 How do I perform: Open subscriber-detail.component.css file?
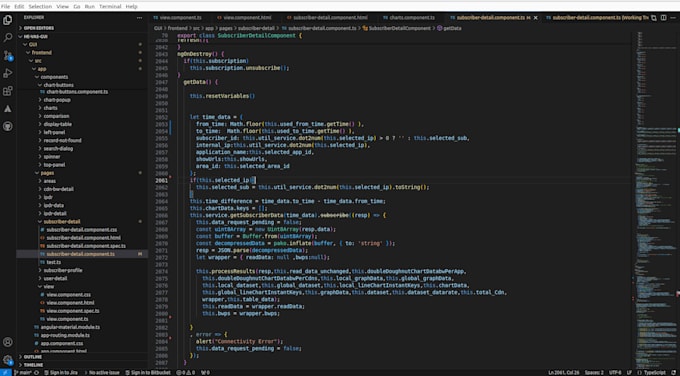click(x=82, y=230)
